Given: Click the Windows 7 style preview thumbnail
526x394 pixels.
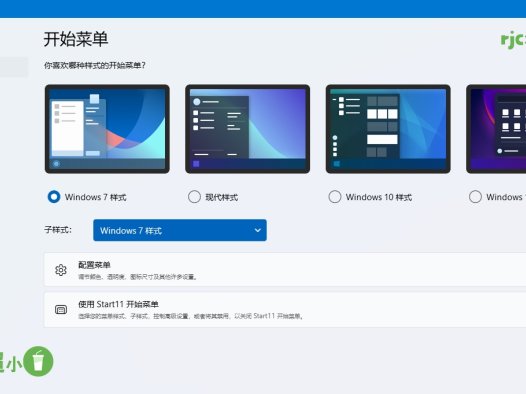Looking at the screenshot, I should [x=107, y=129].
